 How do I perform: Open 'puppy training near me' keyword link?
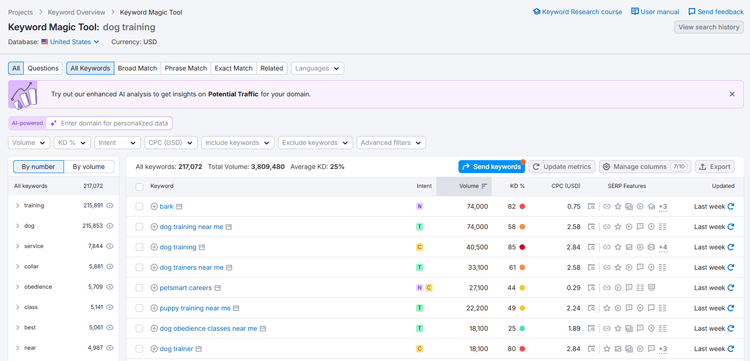click(195, 308)
